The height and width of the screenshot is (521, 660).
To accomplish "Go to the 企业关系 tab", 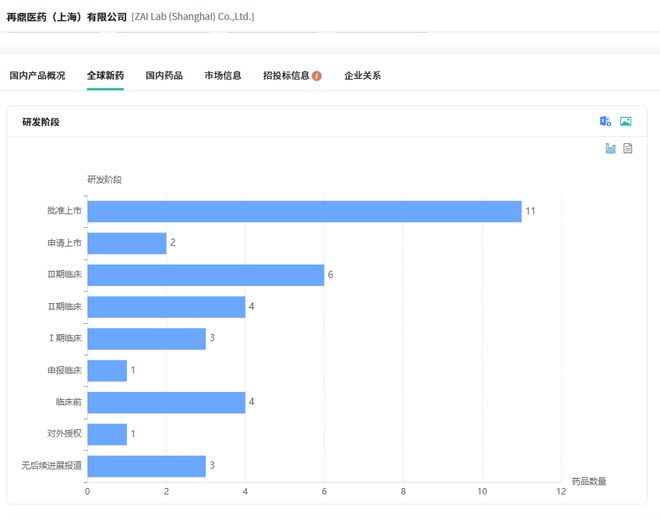I will pyautogui.click(x=362, y=75).
